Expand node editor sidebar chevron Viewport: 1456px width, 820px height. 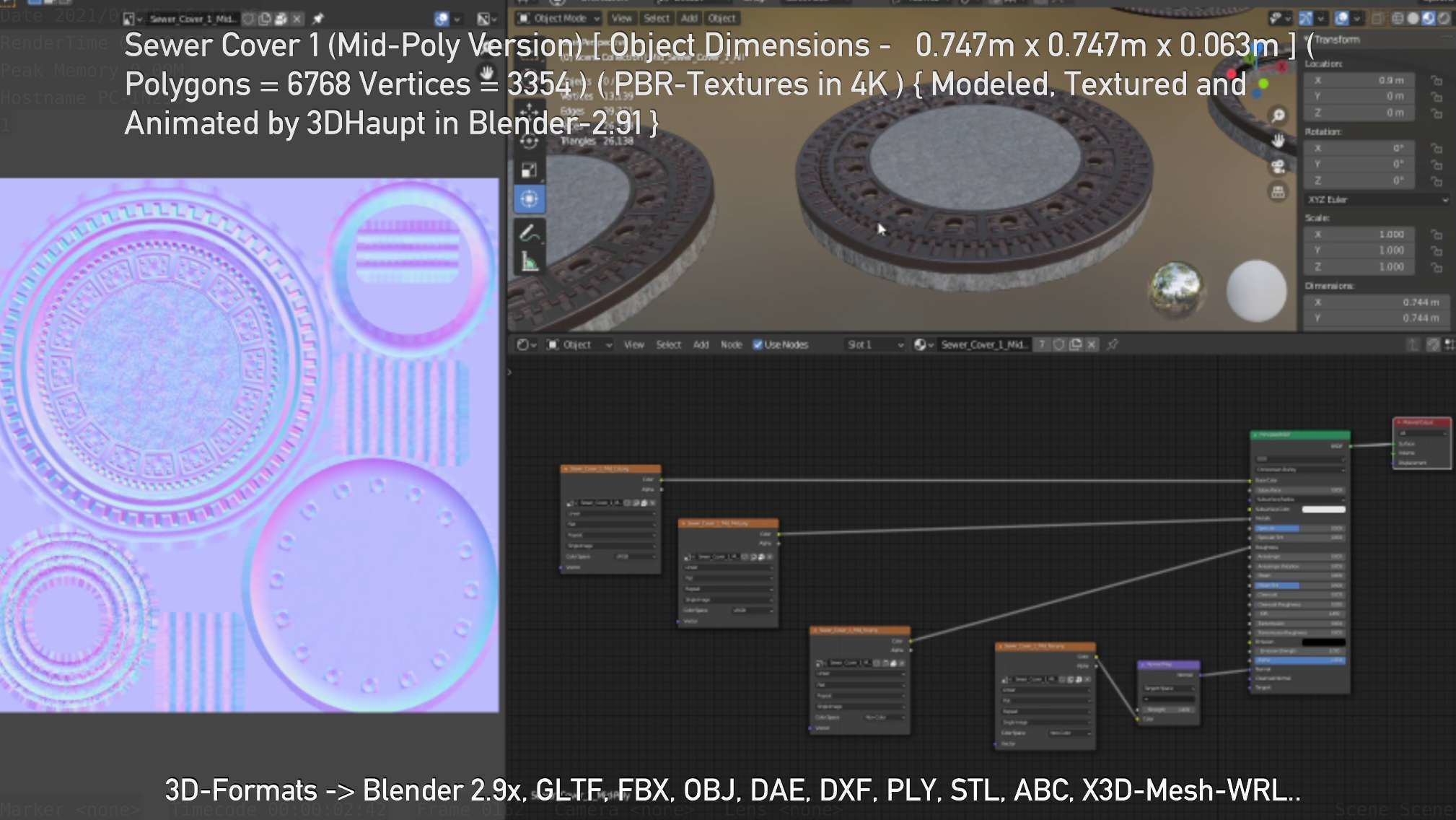[509, 372]
